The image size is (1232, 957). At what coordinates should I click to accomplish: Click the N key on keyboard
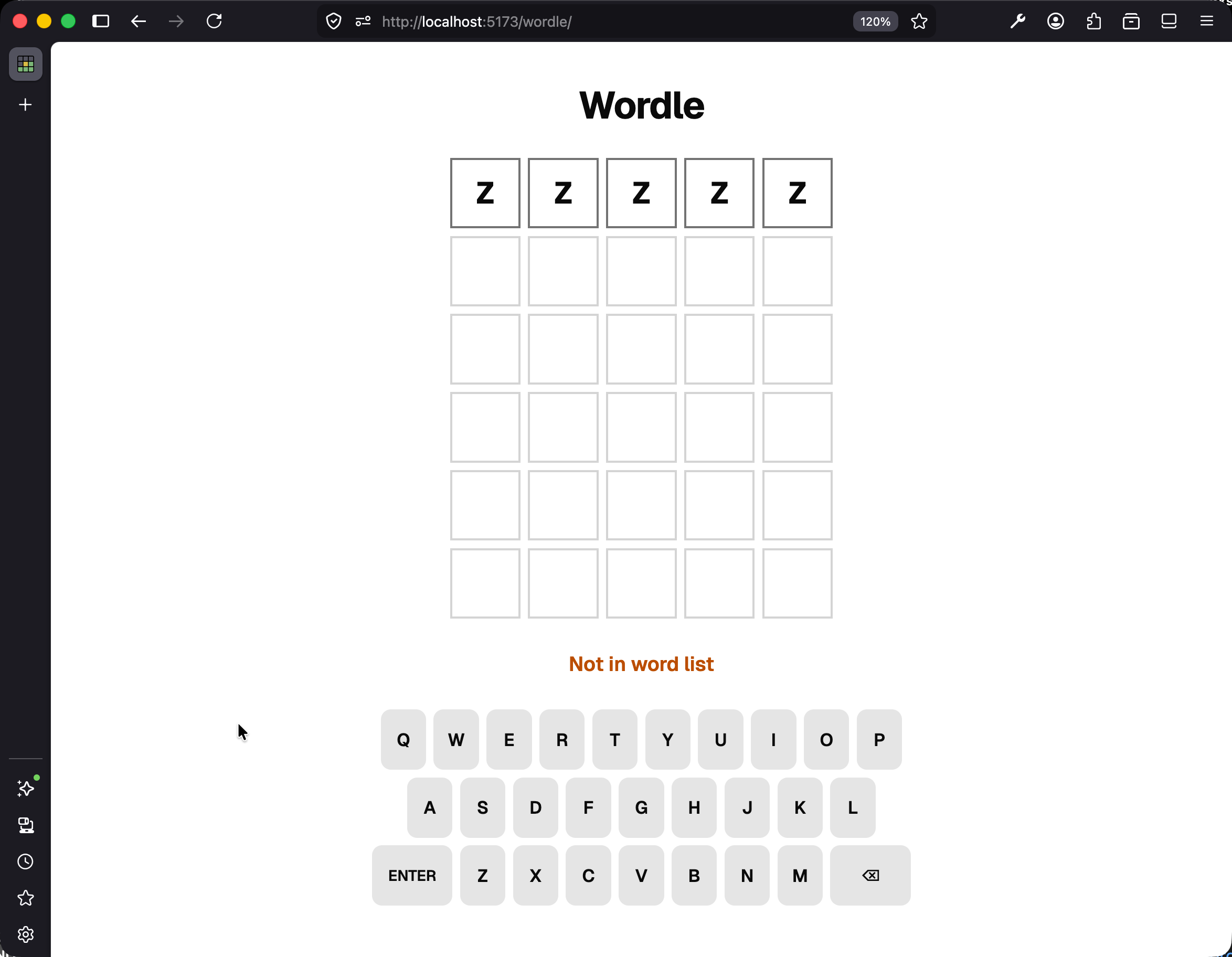[747, 875]
